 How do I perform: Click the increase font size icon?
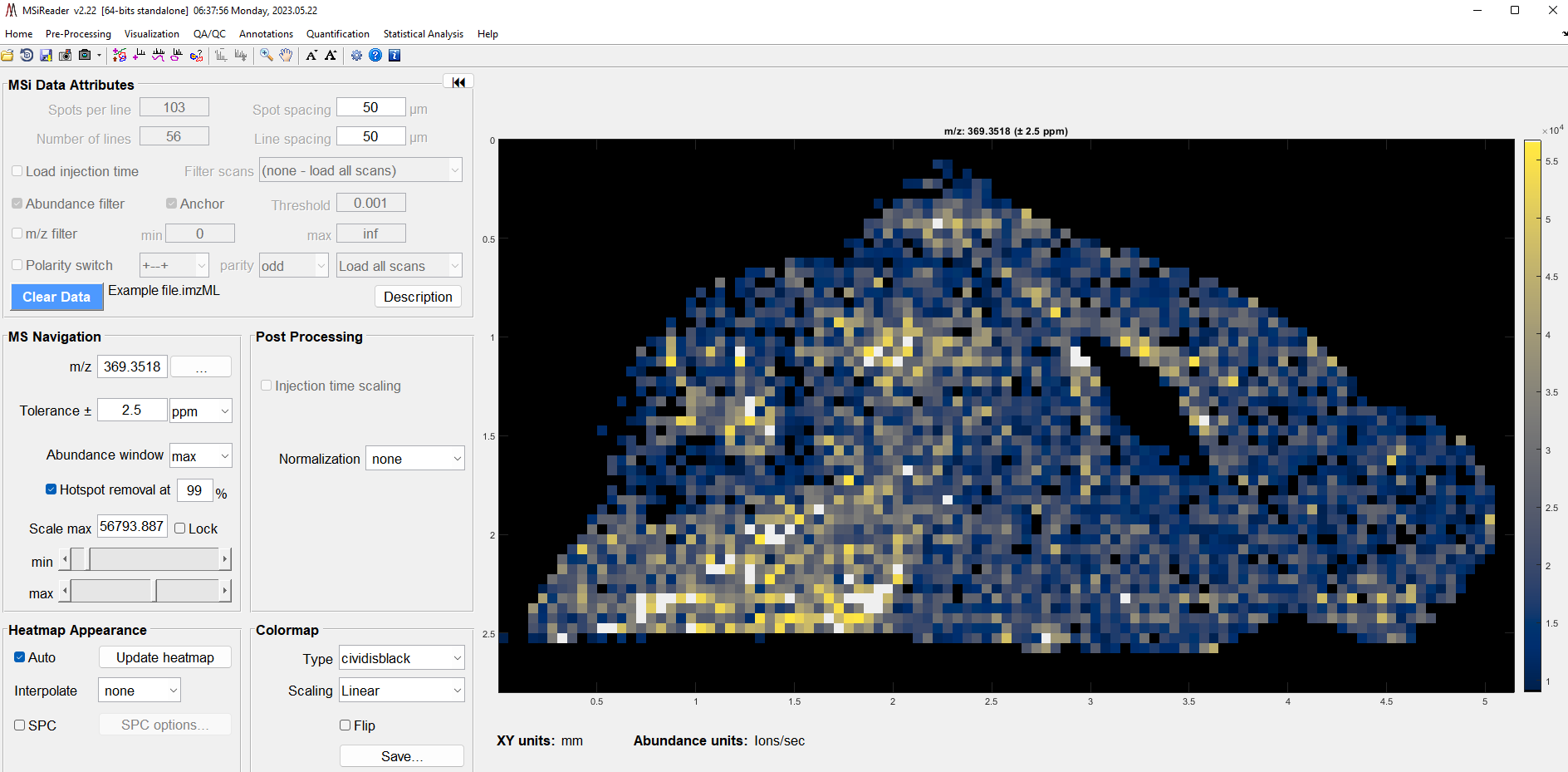[x=331, y=56]
